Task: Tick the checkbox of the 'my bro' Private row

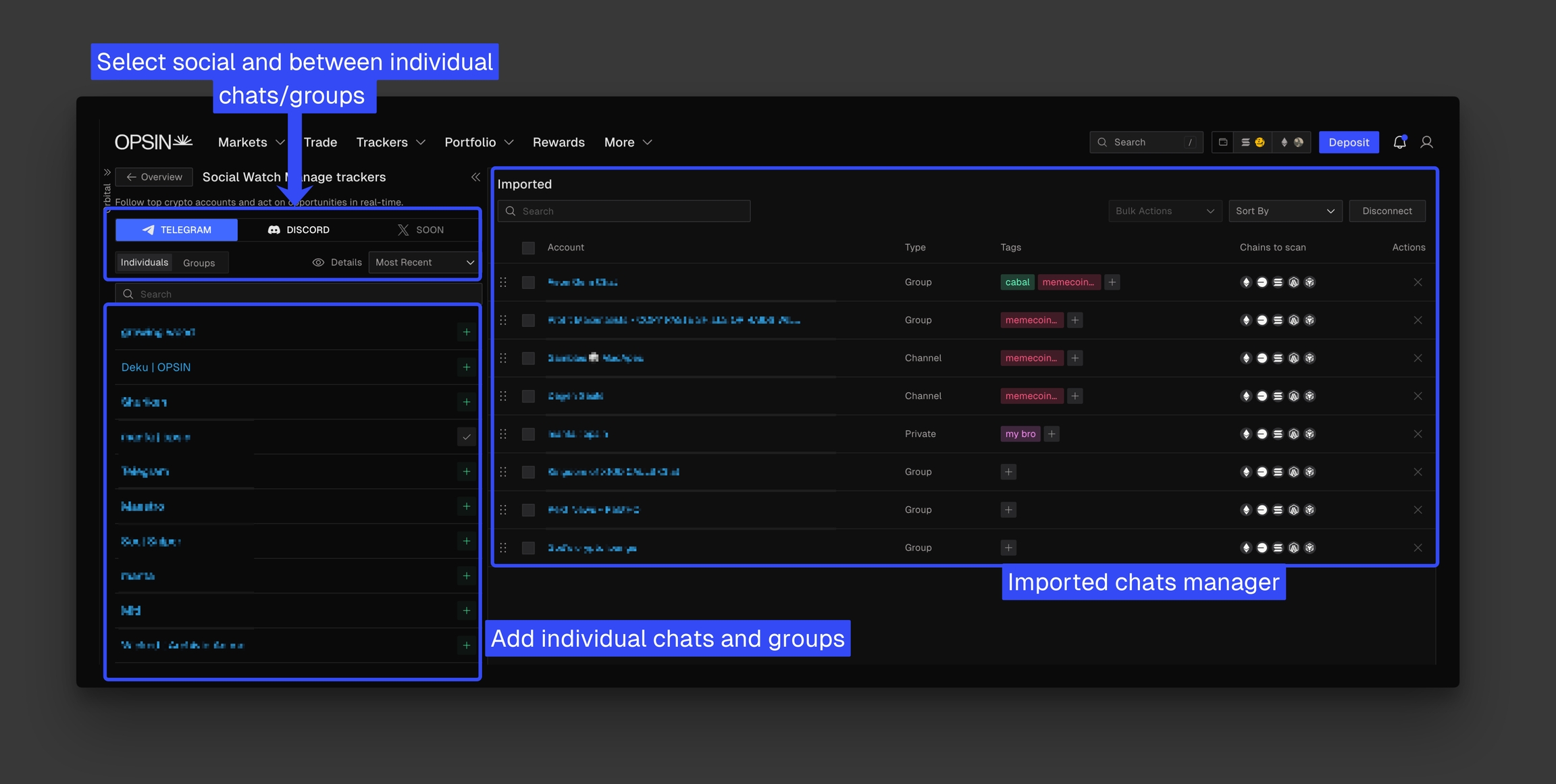Action: pyautogui.click(x=528, y=434)
